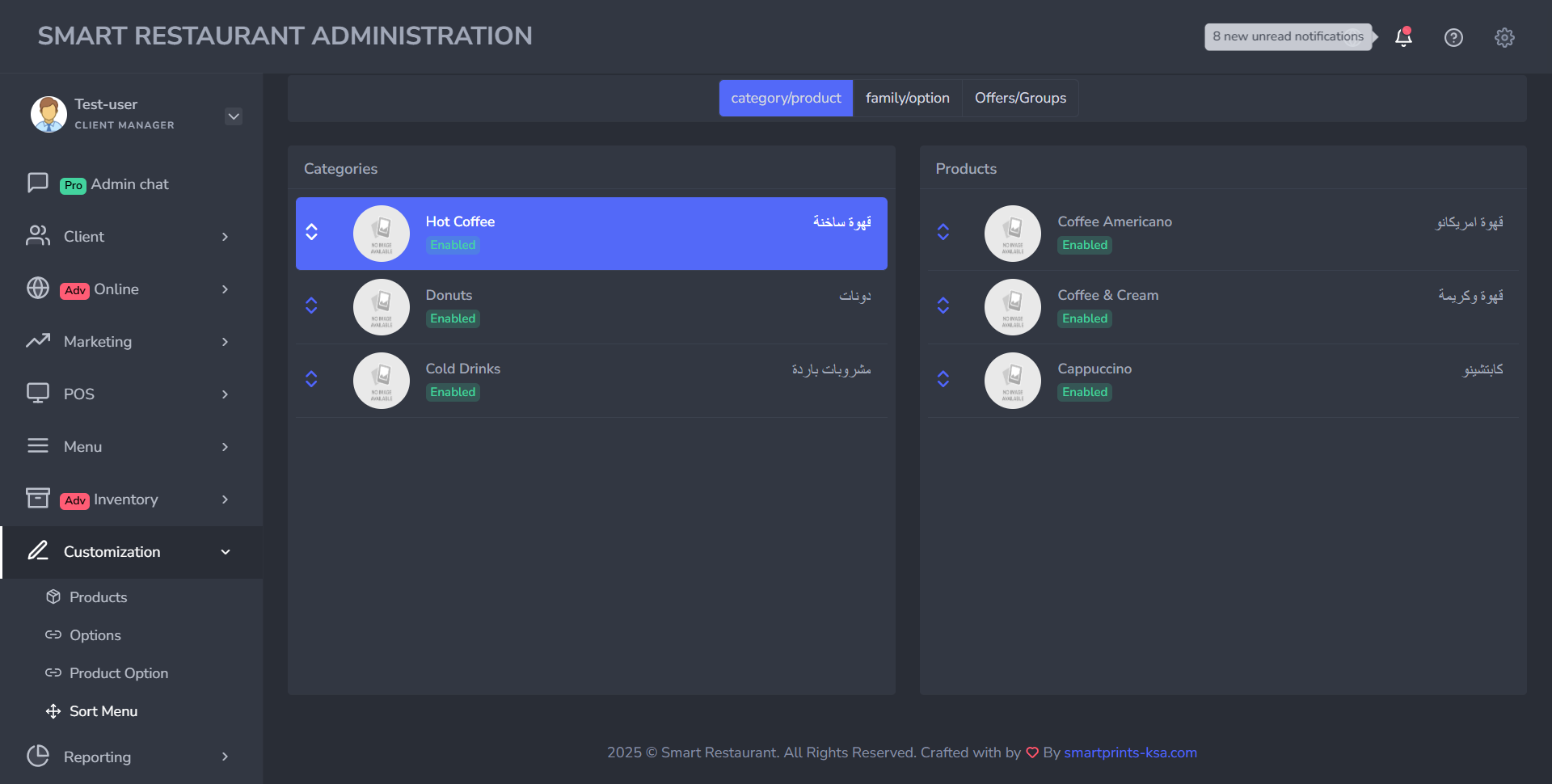
Task: Open the Product Option submenu link
Action: [x=119, y=673]
